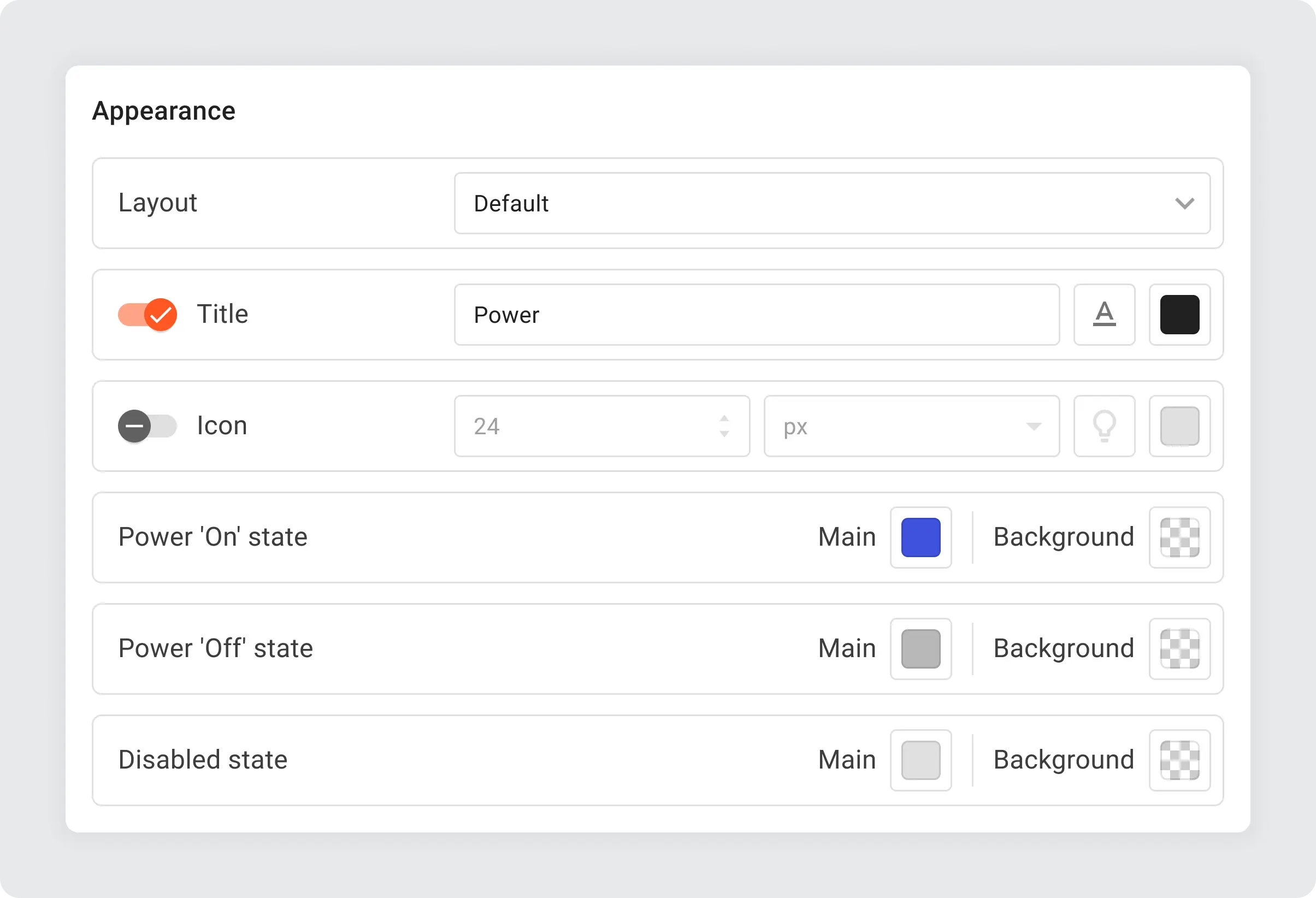Open the gray Icon color swatch
The height and width of the screenshot is (898, 1316).
[x=1179, y=426]
